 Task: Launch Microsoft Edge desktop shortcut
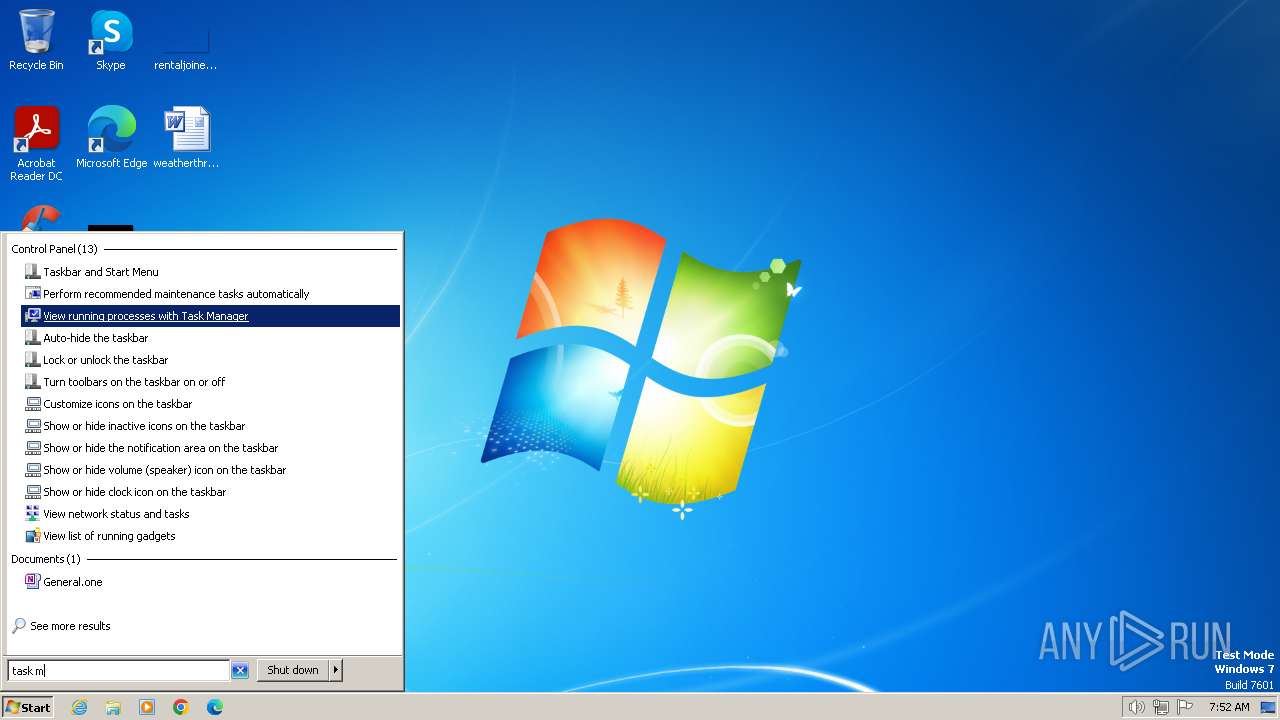pyautogui.click(x=111, y=138)
